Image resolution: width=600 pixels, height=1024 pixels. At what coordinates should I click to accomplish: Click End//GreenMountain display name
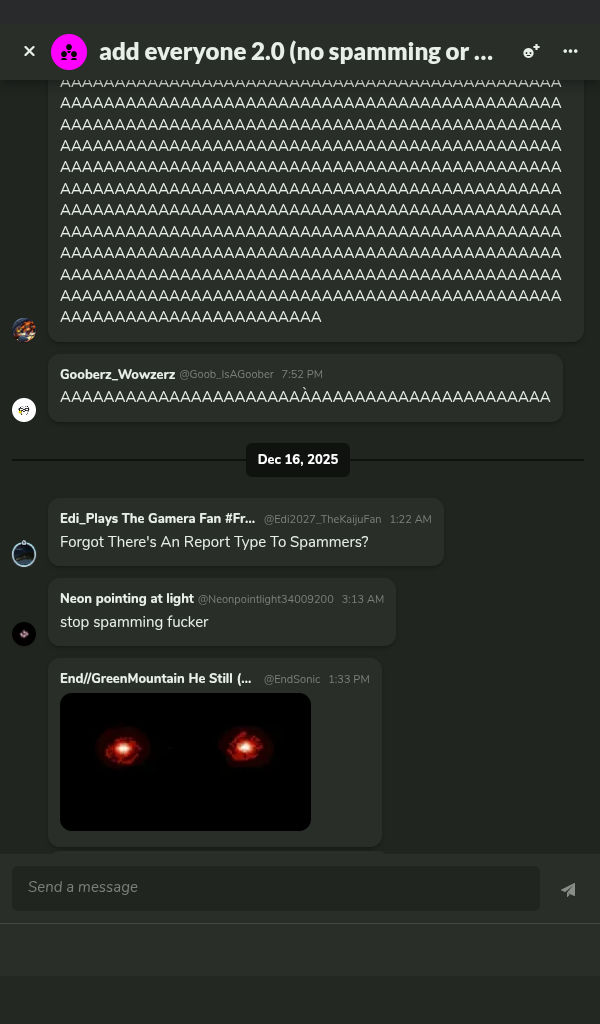pyautogui.click(x=155, y=679)
